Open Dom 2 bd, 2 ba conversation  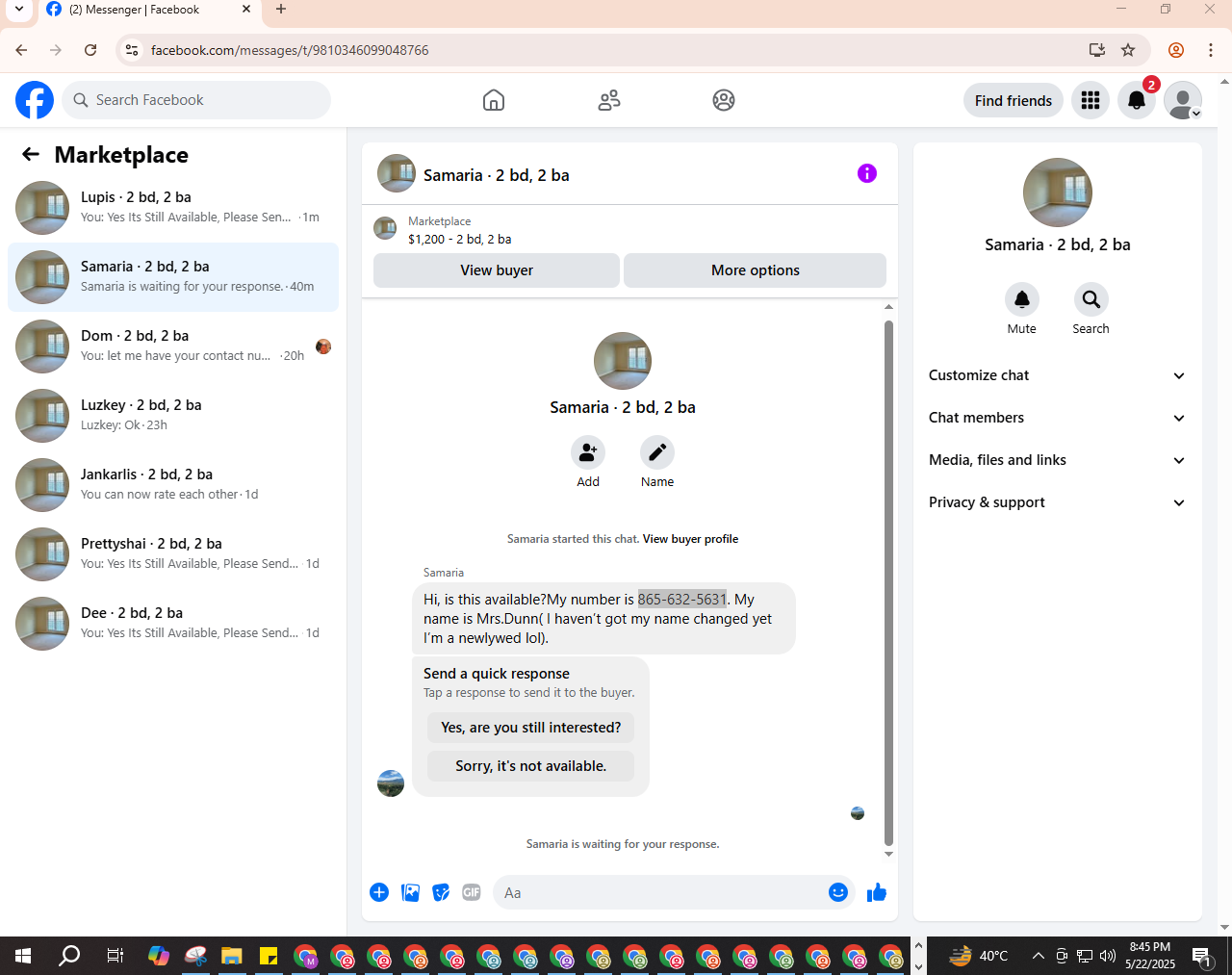(x=173, y=346)
